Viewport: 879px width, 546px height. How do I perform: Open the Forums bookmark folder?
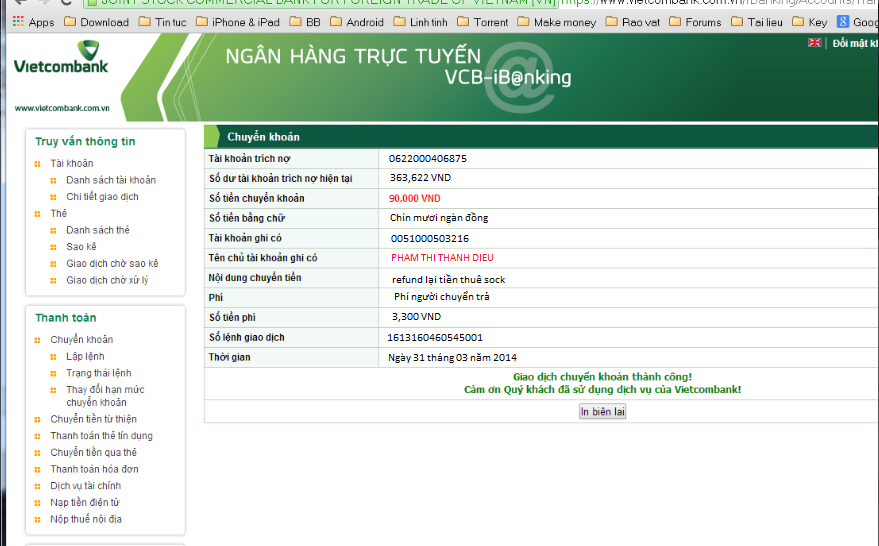tap(695, 22)
